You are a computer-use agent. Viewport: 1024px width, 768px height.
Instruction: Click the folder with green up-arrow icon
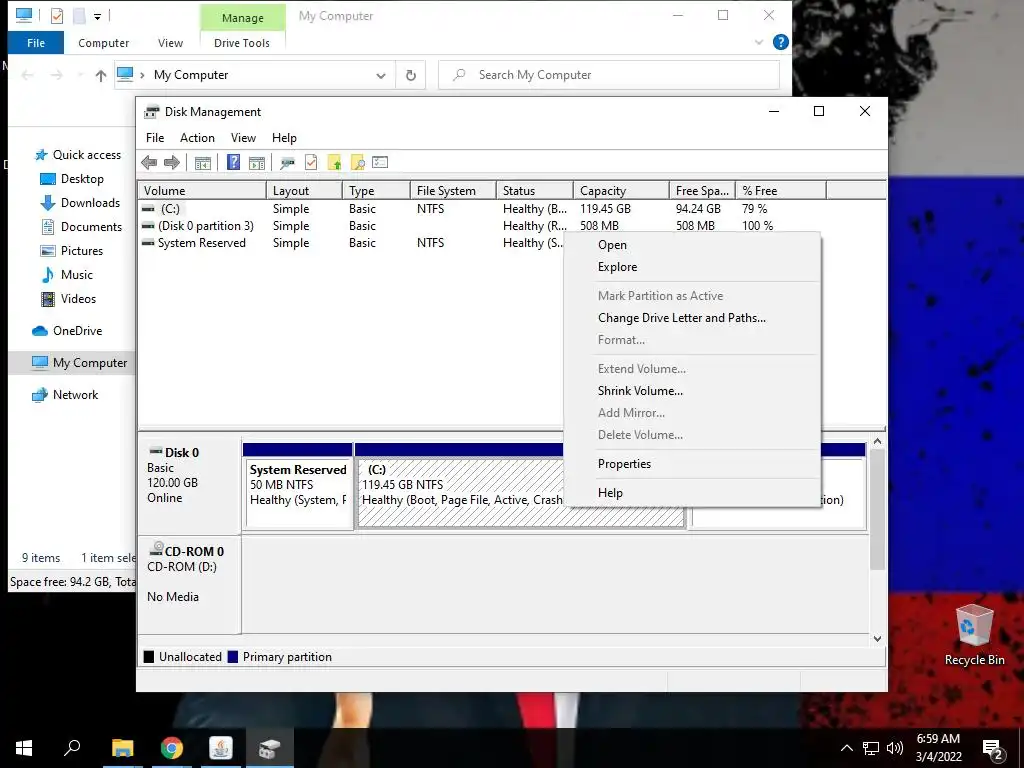334,163
